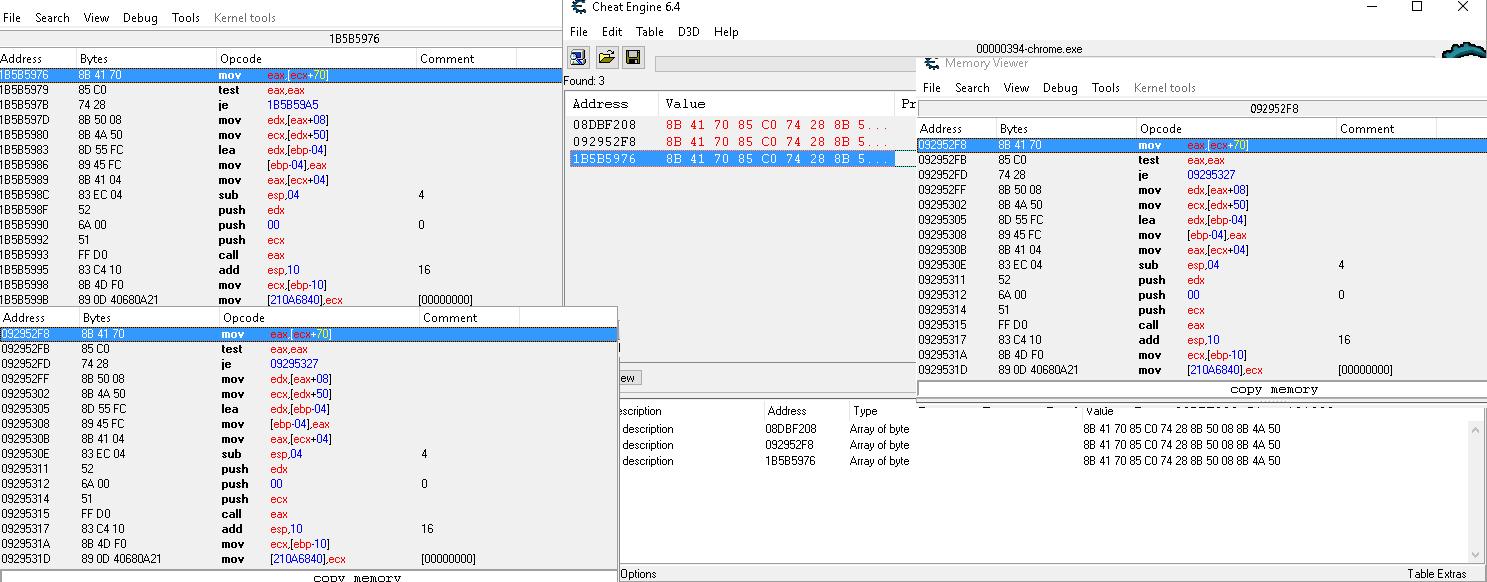
Task: Click the open process icon
Action: pos(579,57)
